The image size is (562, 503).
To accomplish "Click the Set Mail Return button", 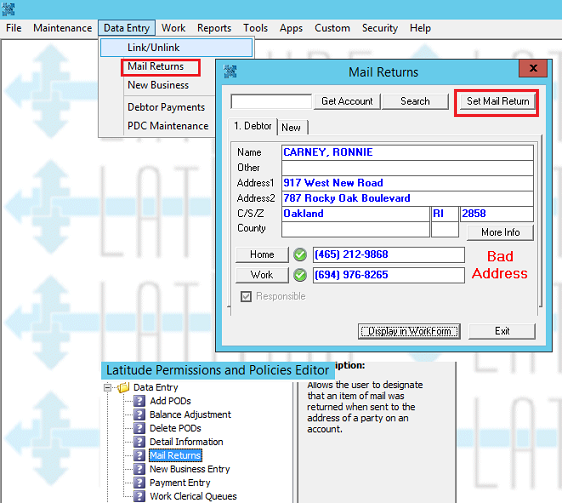I will tap(497, 101).
